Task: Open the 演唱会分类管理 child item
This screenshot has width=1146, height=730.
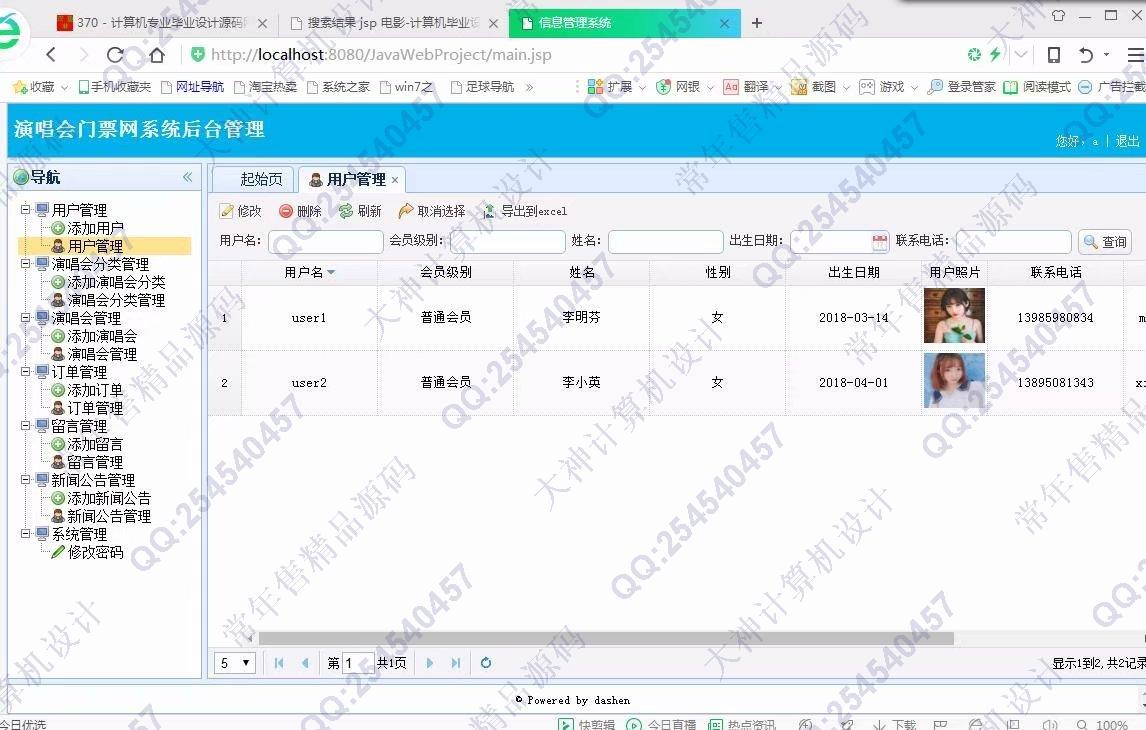Action: click(x=115, y=300)
